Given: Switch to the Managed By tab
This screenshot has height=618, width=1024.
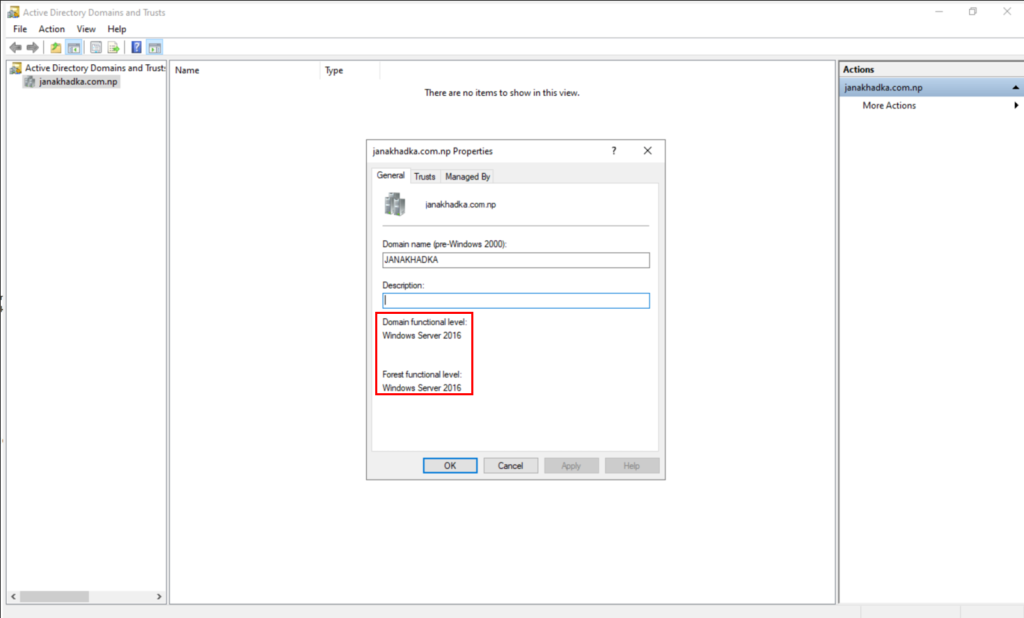Looking at the screenshot, I should click(468, 177).
